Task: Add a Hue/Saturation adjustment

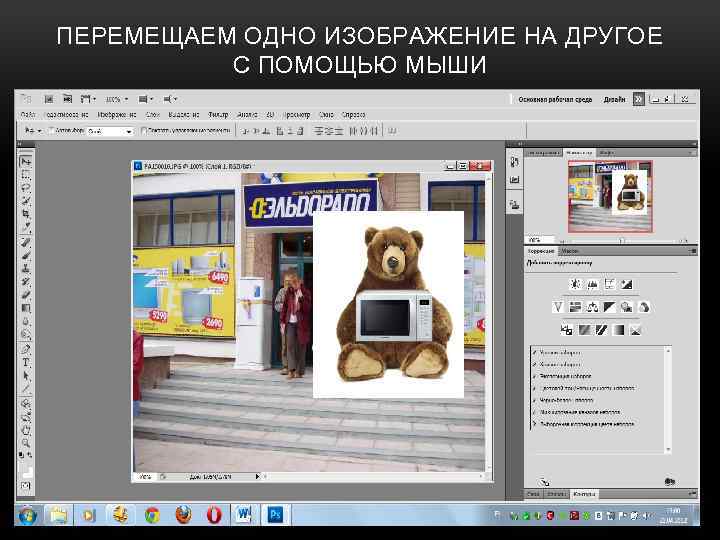Action: point(575,307)
